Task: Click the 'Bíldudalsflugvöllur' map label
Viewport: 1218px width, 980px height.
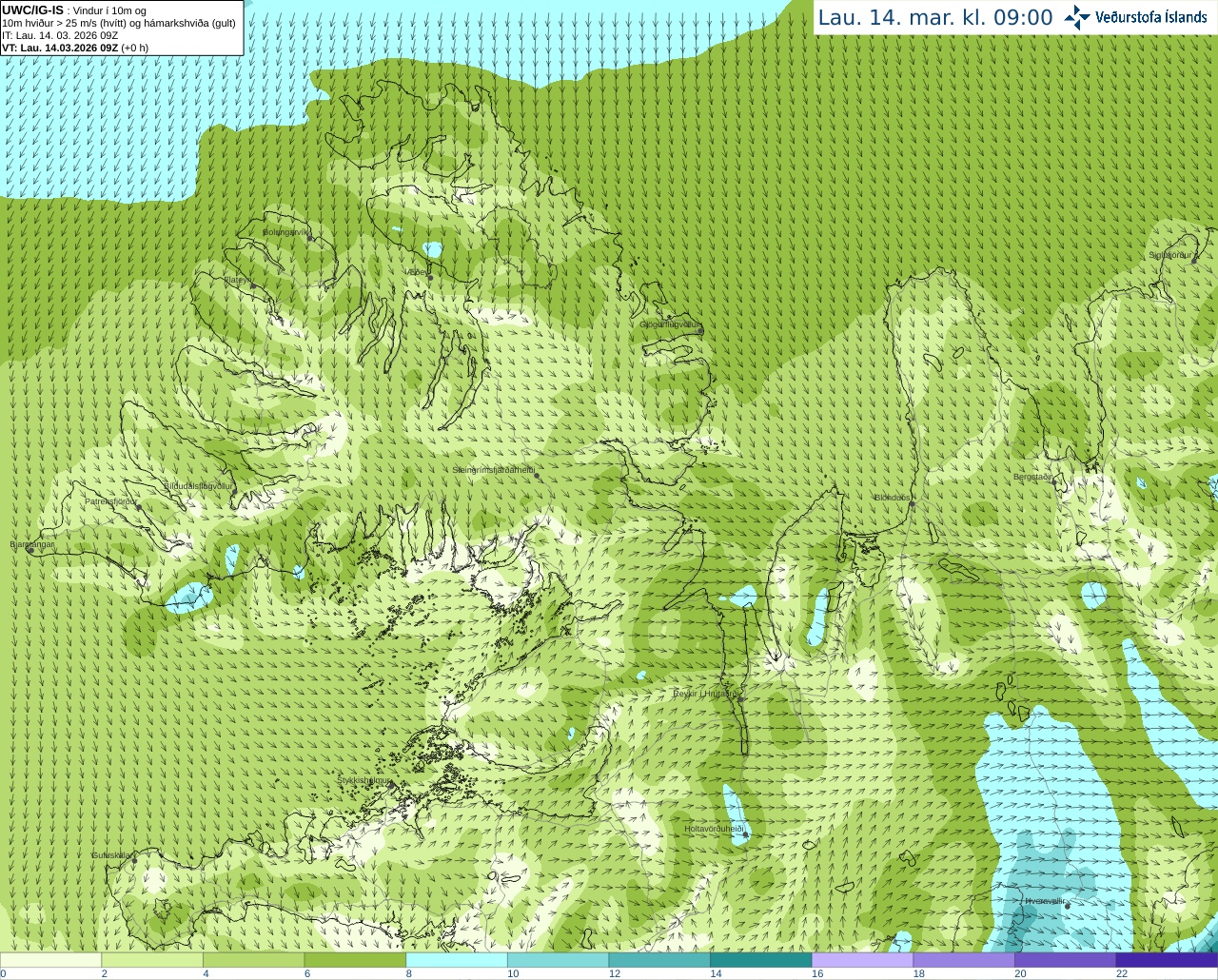Action: coord(198,486)
